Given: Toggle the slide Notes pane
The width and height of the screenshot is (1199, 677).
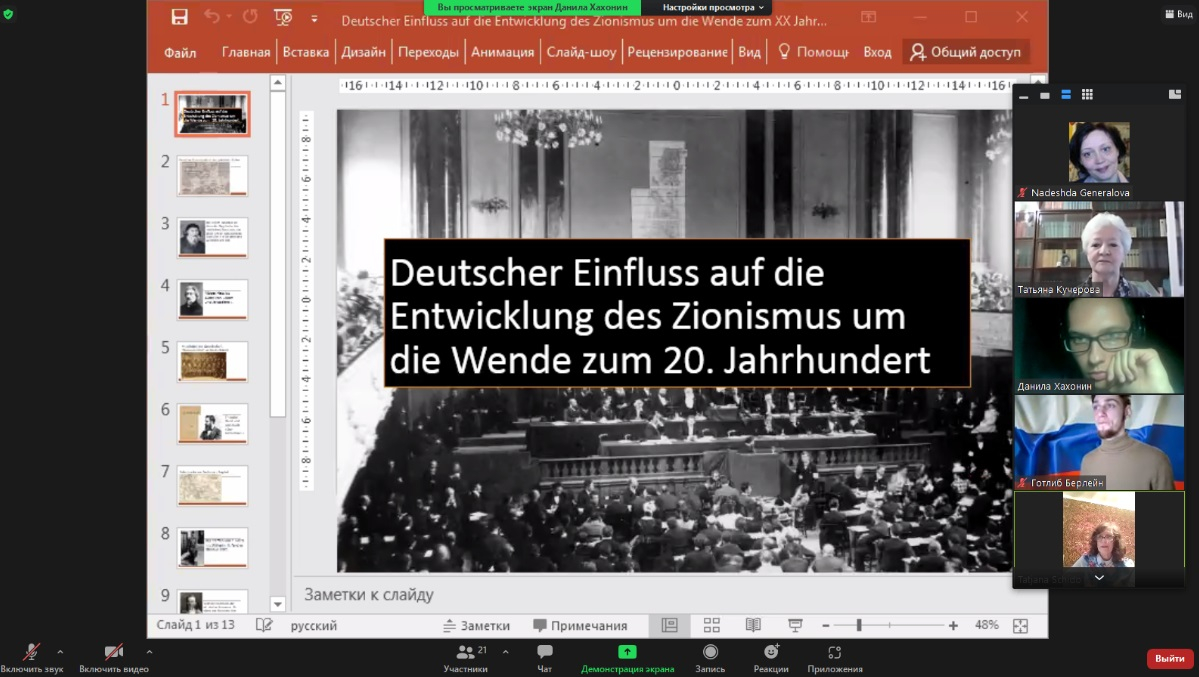Looking at the screenshot, I should [x=477, y=625].
